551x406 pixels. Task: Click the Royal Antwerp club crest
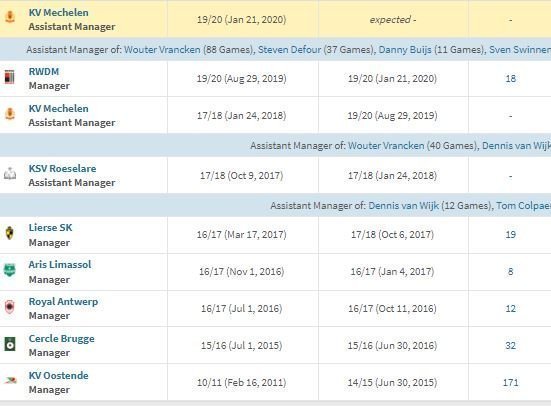click(x=10, y=307)
